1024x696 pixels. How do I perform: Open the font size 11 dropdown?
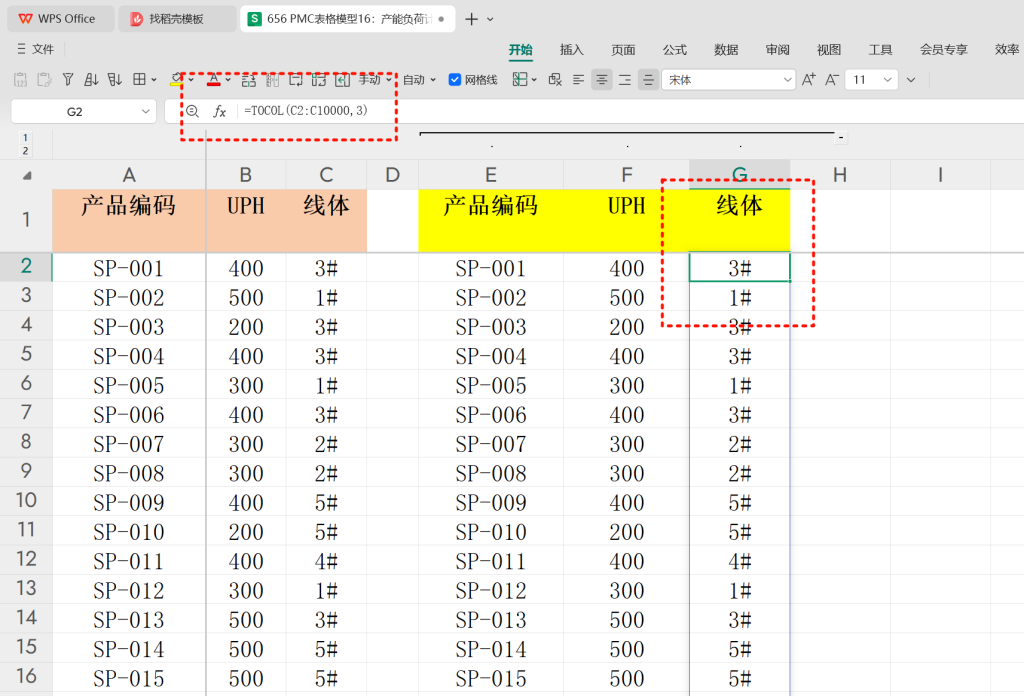click(x=887, y=80)
